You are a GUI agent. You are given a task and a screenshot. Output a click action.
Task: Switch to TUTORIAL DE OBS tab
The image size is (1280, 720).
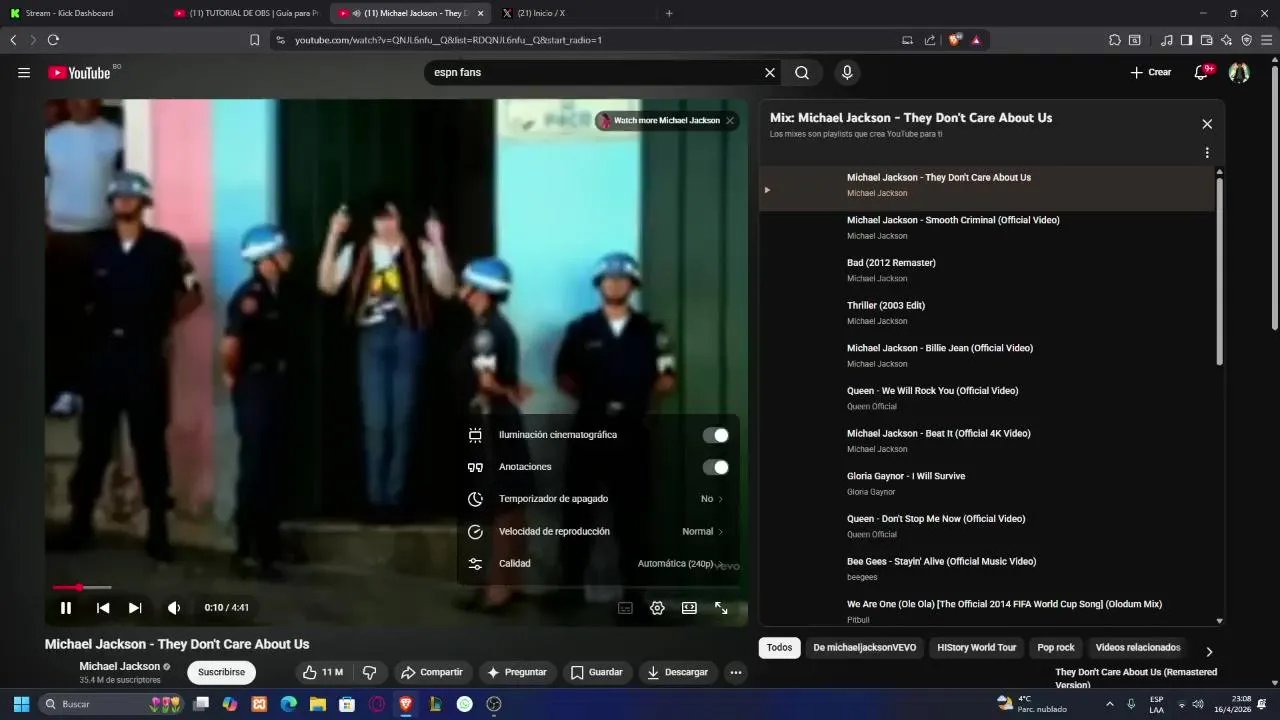(247, 13)
